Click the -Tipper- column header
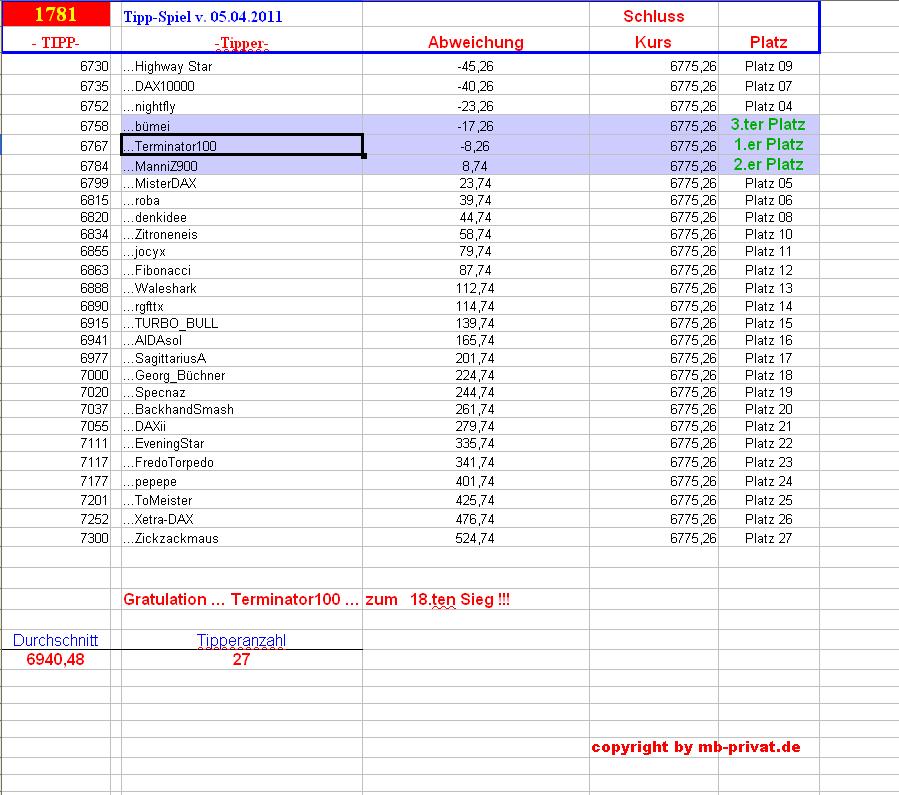 241,43
